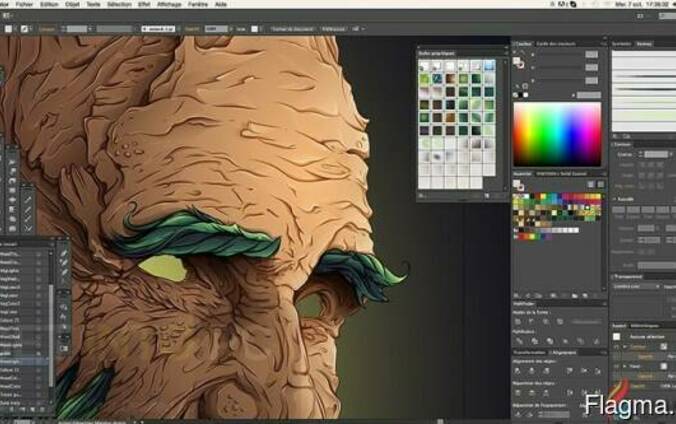Viewport: 676px width, 424px height.
Task: Align objects to horizontal left edge
Action: click(x=518, y=371)
